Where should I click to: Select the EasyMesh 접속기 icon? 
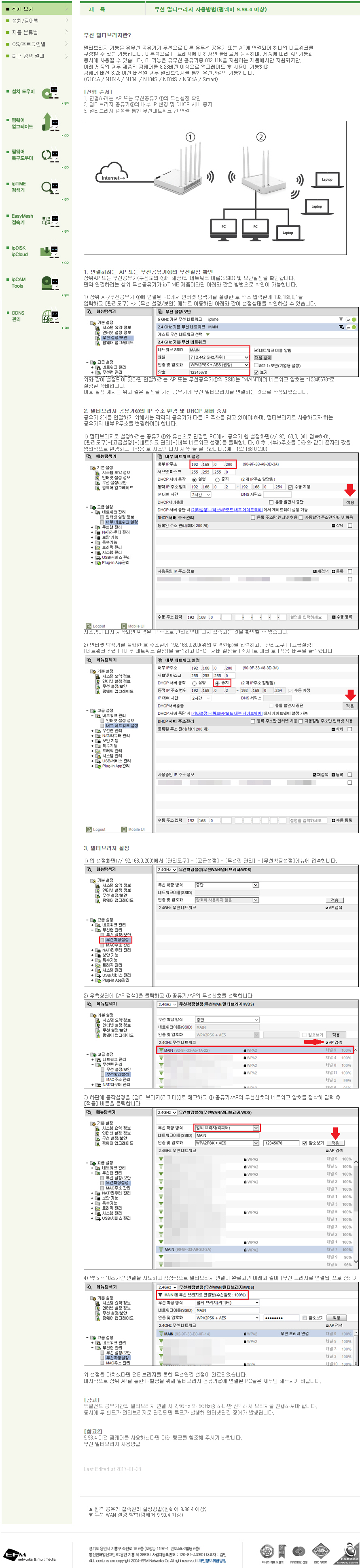click(x=50, y=220)
